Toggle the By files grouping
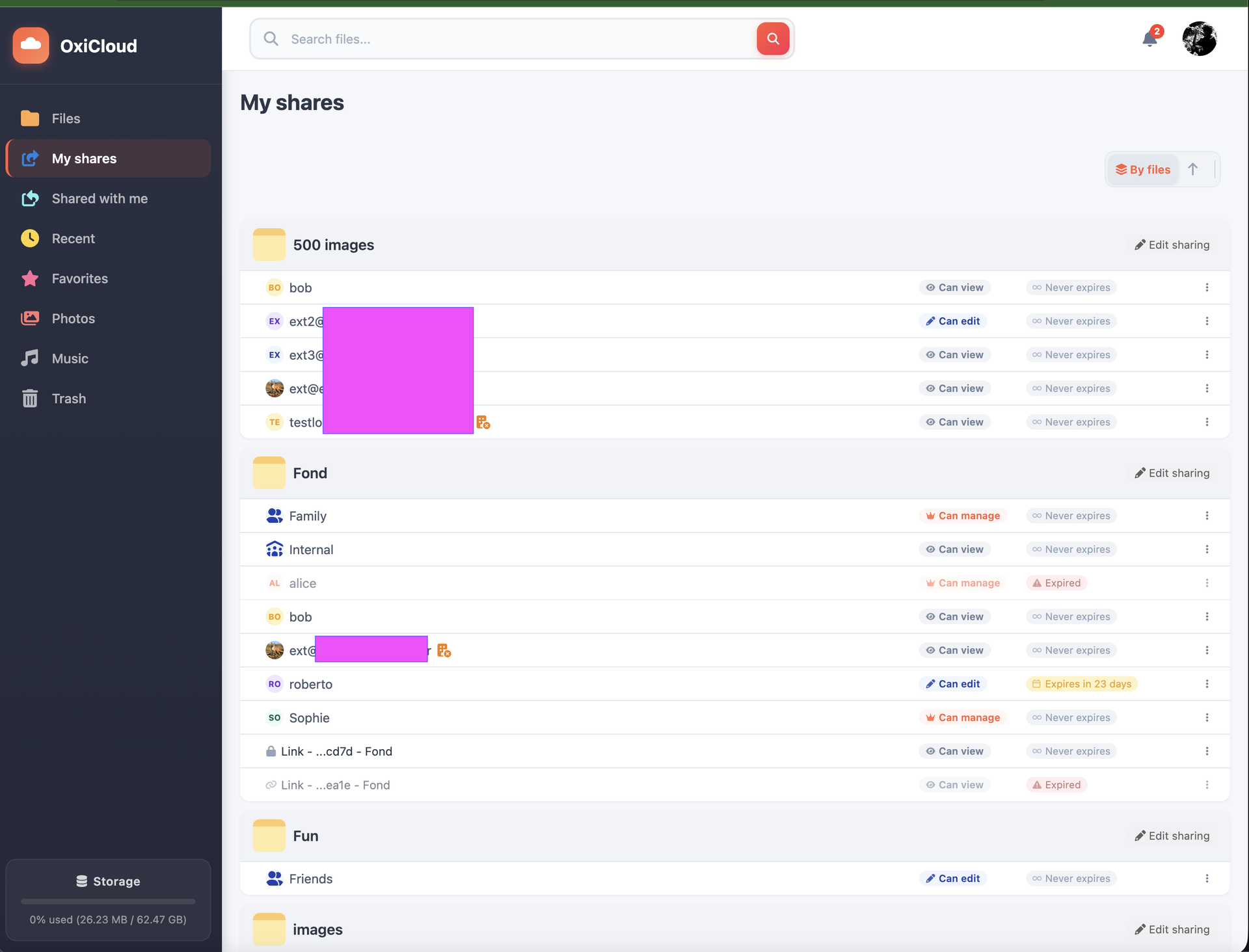The image size is (1249, 952). pos(1143,170)
